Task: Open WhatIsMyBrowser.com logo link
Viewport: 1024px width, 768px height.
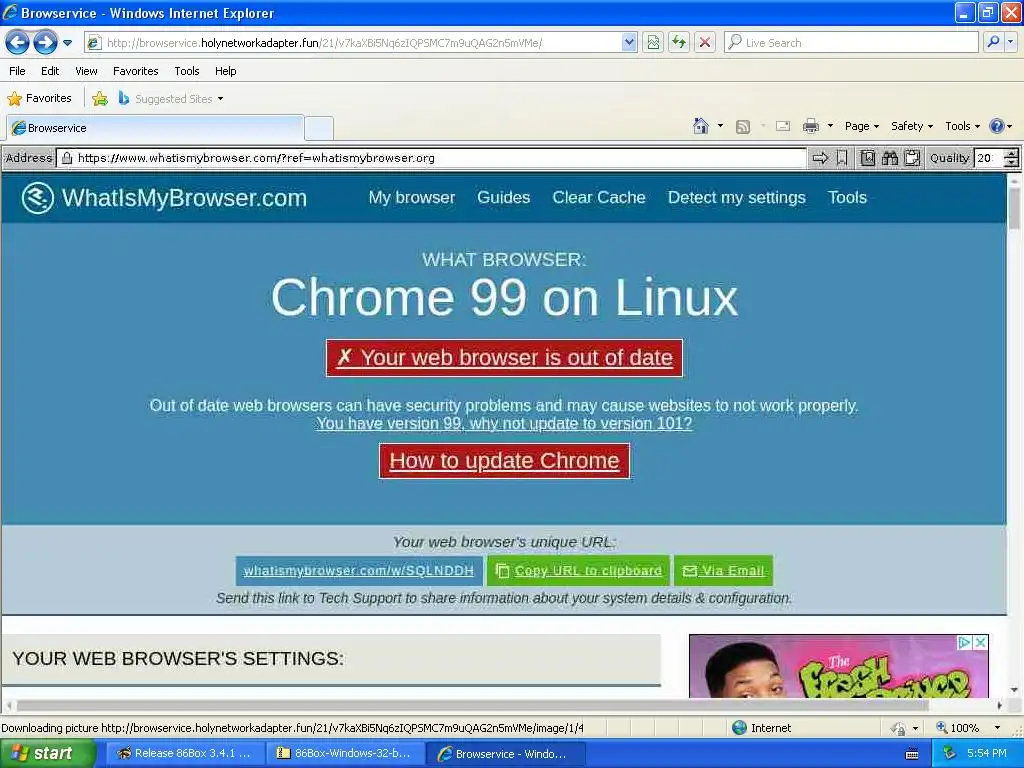Action: coord(164,198)
